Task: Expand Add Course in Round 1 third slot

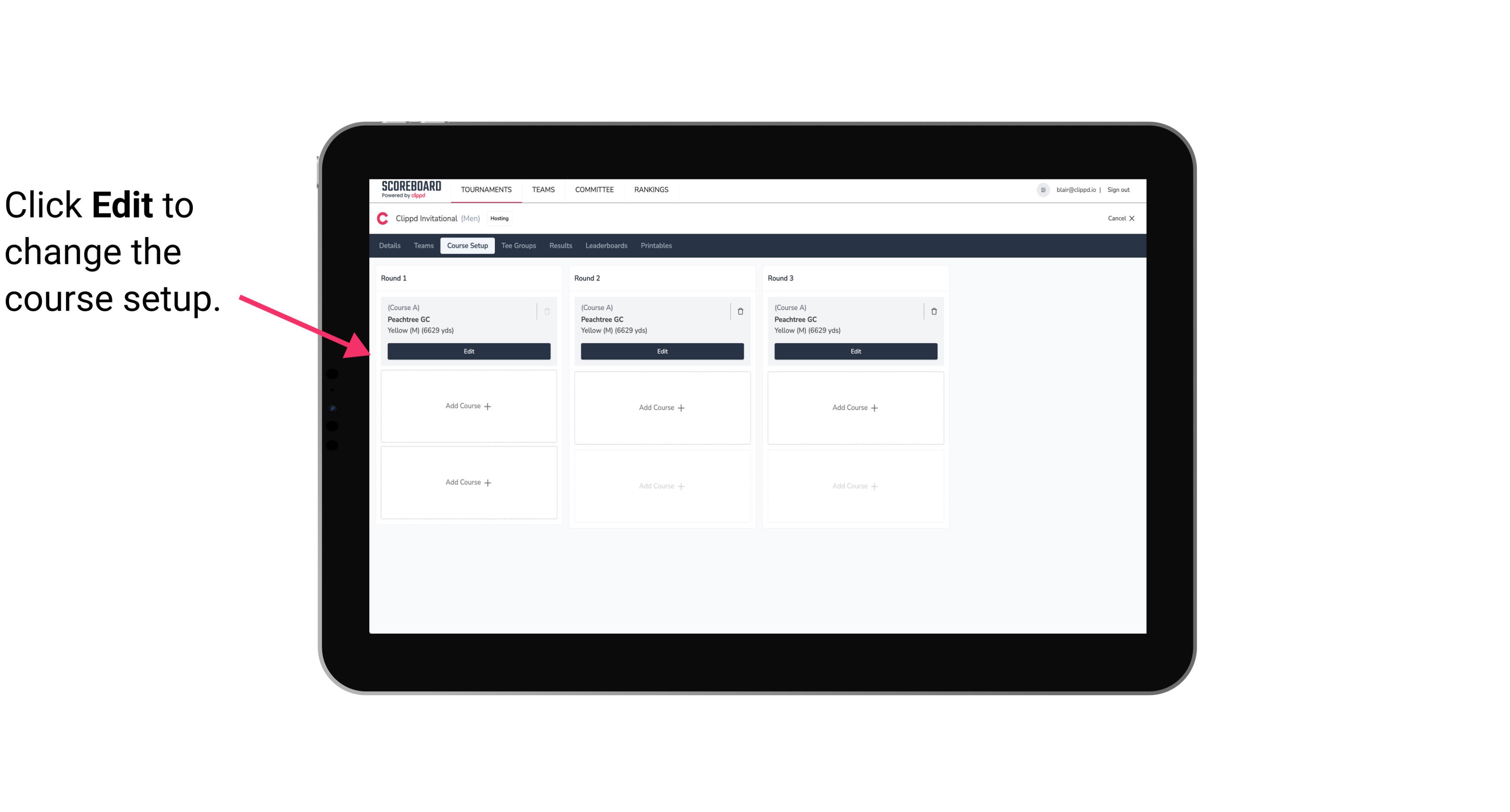Action: (x=468, y=482)
